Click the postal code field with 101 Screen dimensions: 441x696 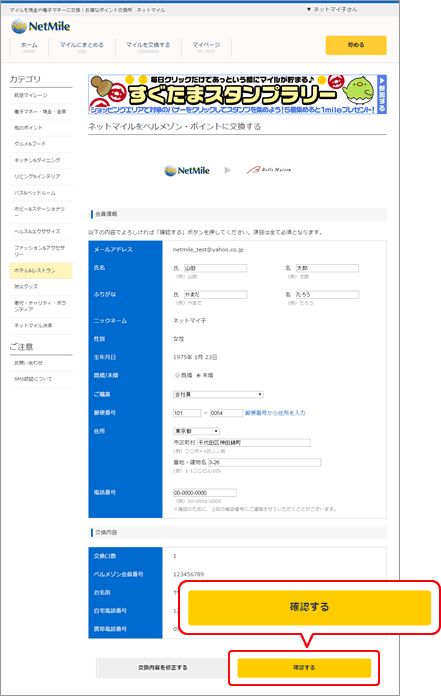pos(187,413)
